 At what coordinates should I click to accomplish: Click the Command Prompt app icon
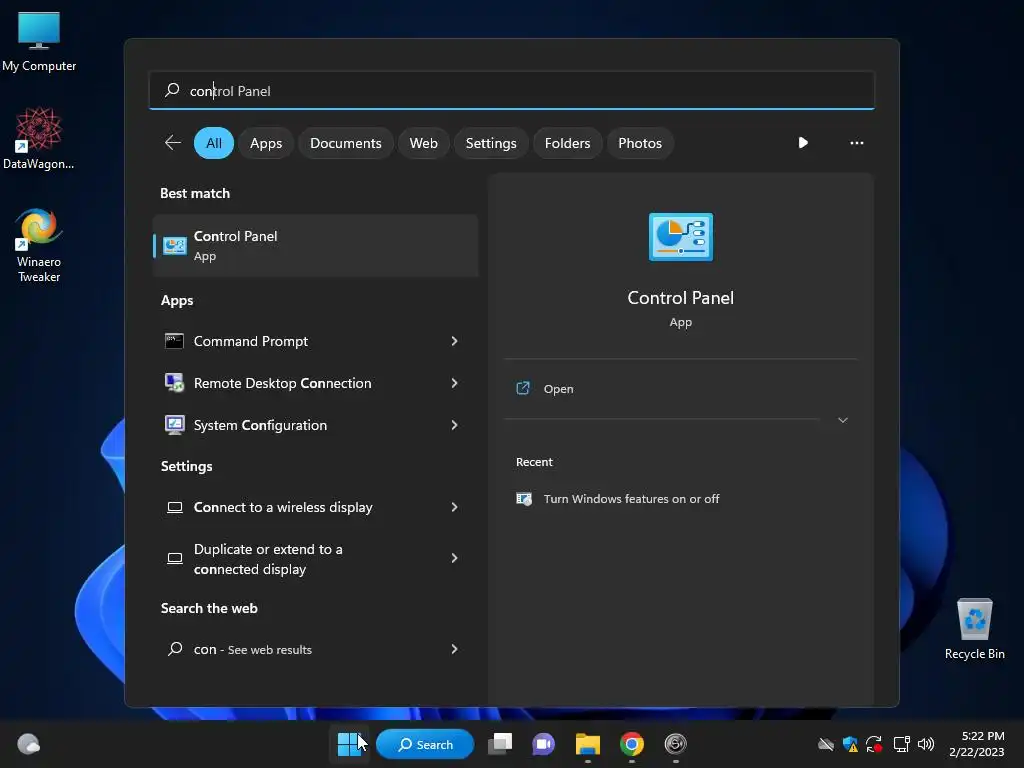174,341
